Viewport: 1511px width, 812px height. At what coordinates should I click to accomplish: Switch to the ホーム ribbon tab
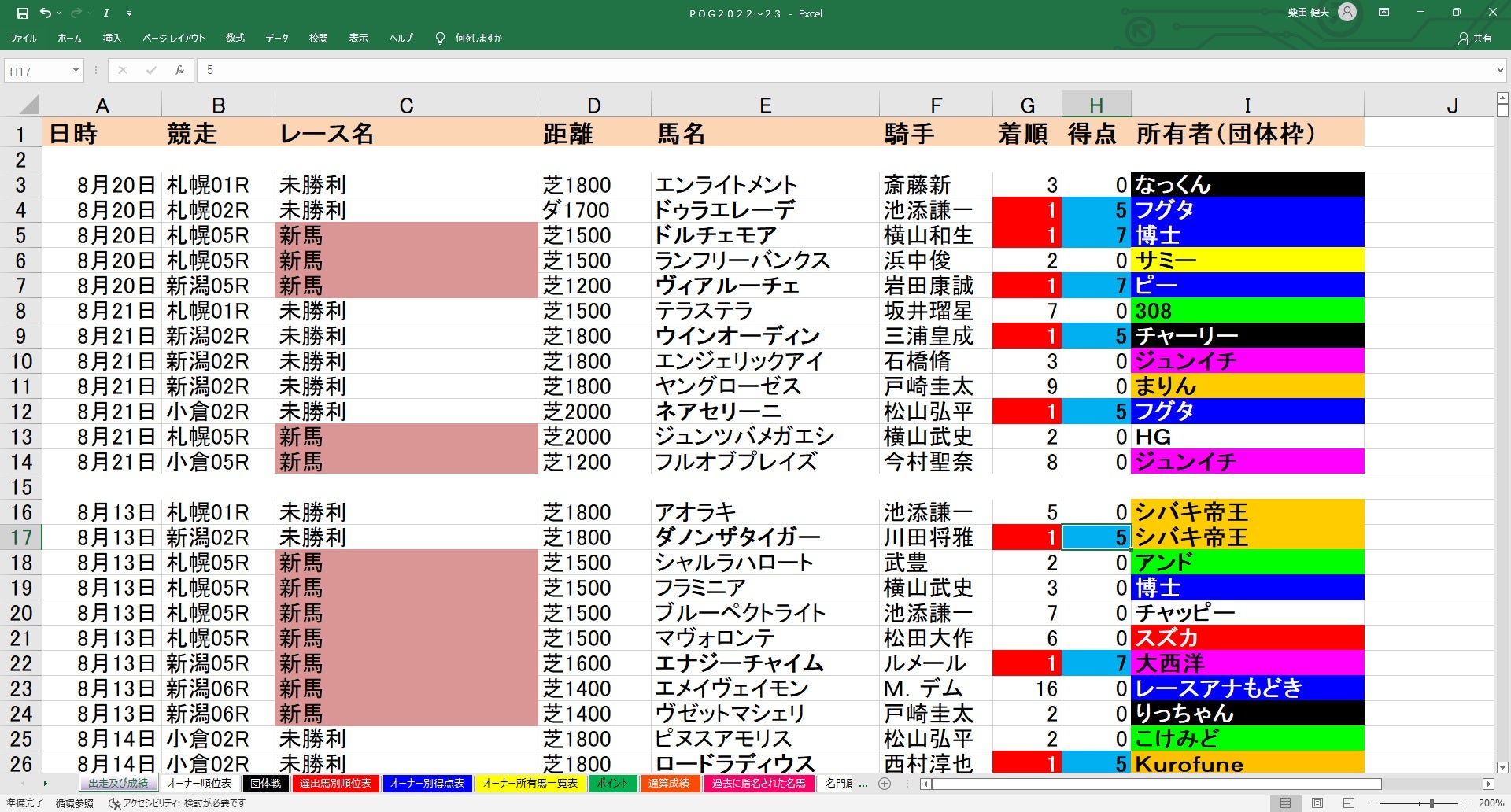click(x=69, y=38)
